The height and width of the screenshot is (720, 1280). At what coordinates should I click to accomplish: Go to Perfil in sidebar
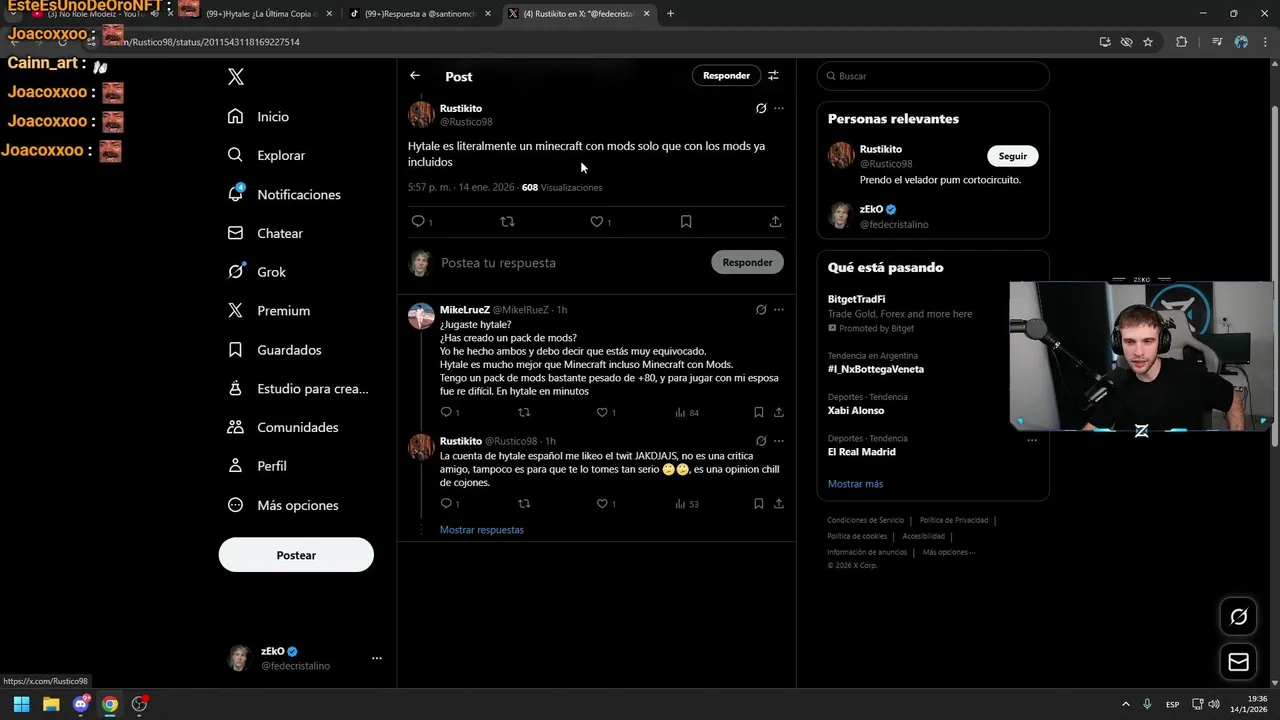point(257,466)
